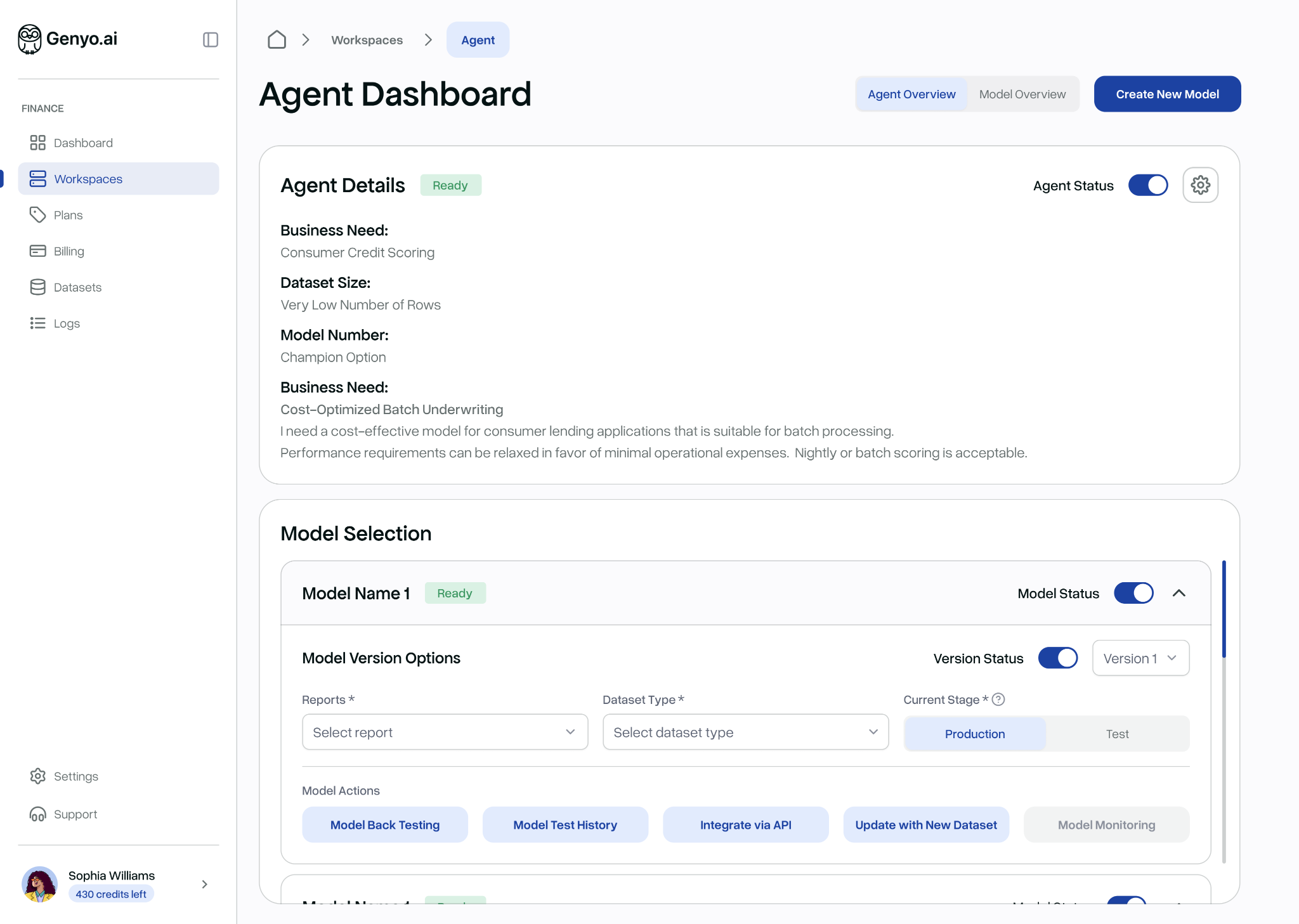View Logs via the list icon
This screenshot has height=924, width=1299.
coord(67,323)
